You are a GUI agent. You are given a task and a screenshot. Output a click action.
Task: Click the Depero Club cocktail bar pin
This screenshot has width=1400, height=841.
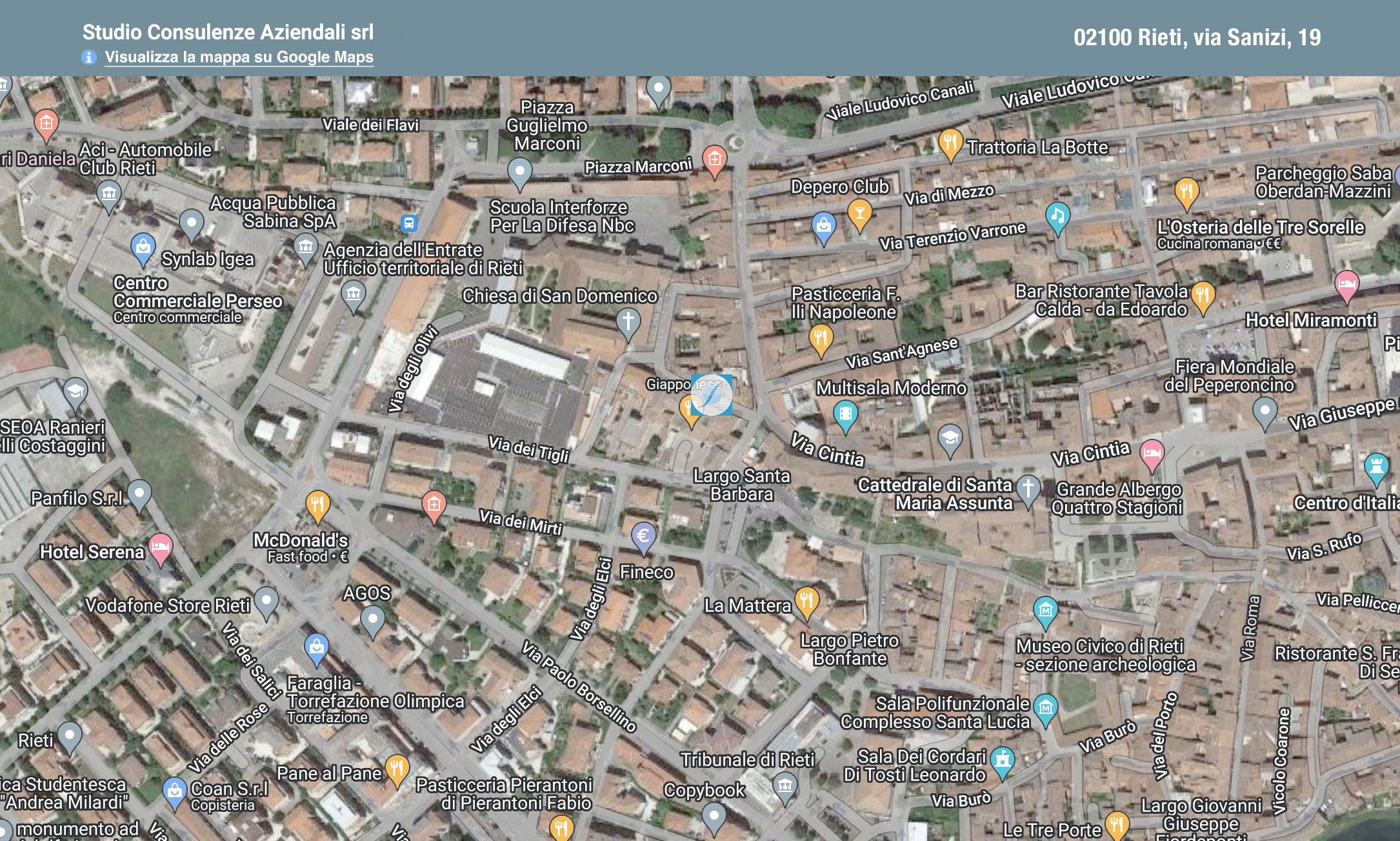tap(859, 215)
